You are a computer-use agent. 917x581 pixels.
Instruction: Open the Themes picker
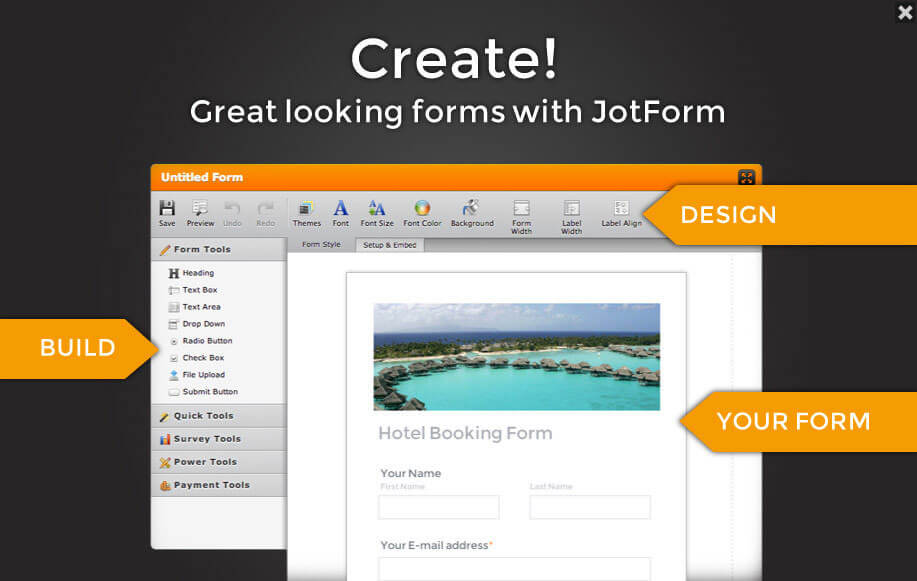click(x=306, y=213)
